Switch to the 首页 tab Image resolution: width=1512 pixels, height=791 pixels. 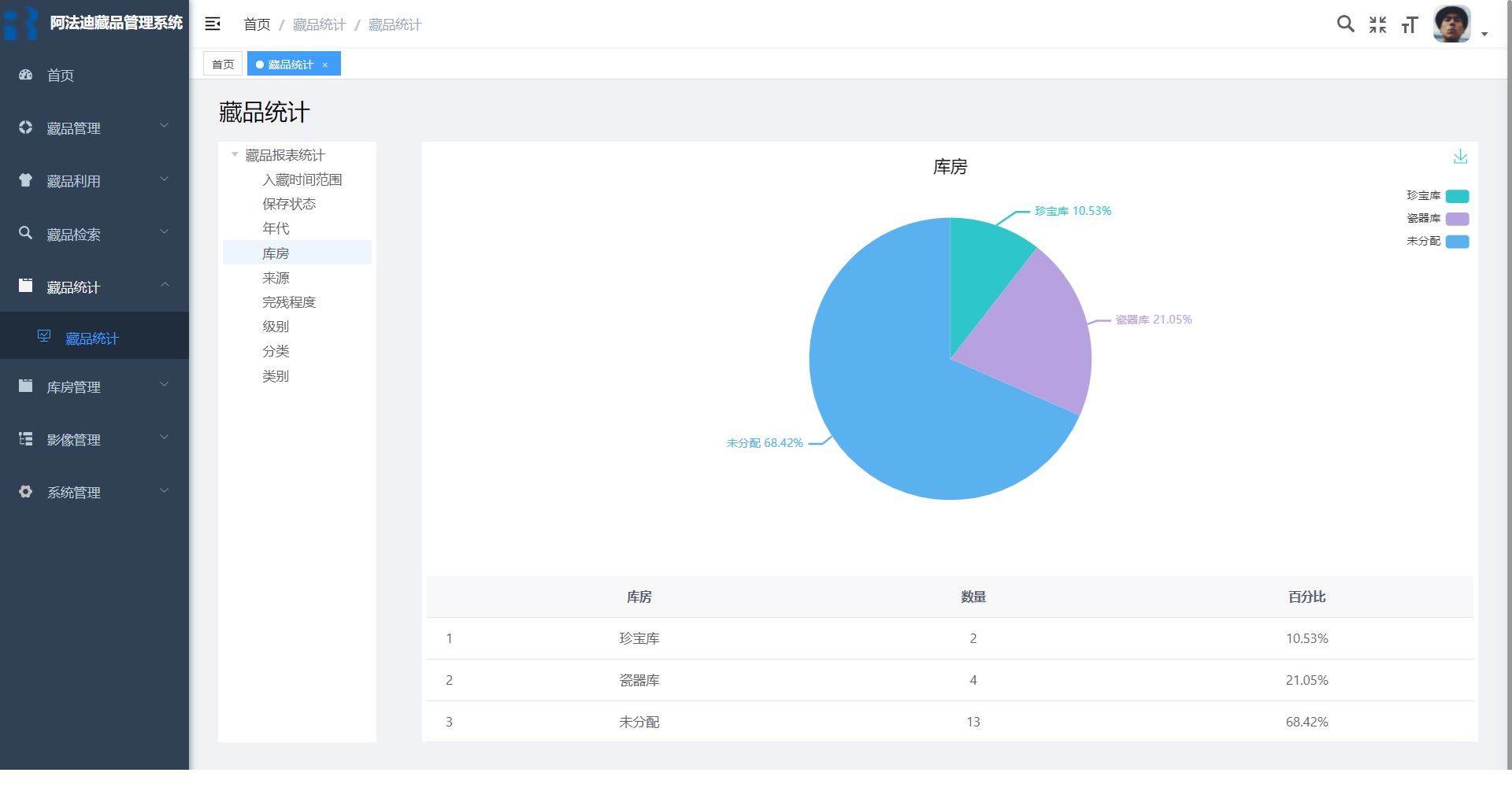[x=223, y=65]
